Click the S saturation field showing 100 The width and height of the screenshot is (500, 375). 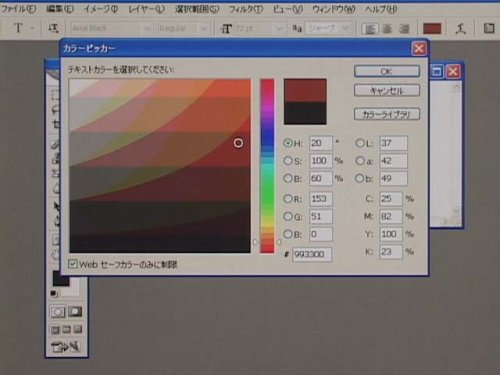pyautogui.click(x=321, y=161)
